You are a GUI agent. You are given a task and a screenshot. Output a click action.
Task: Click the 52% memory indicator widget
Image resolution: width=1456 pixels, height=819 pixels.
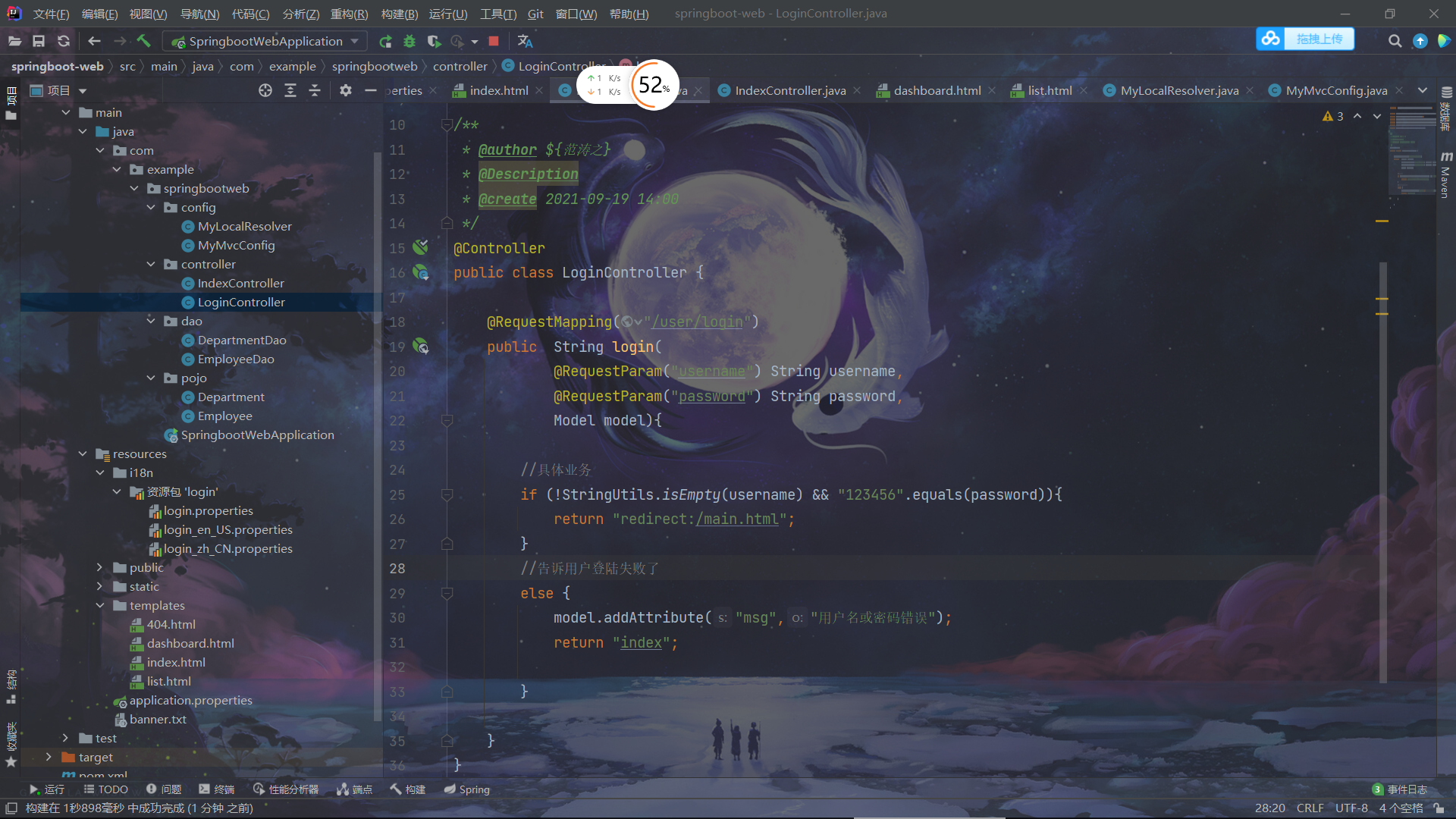[654, 85]
